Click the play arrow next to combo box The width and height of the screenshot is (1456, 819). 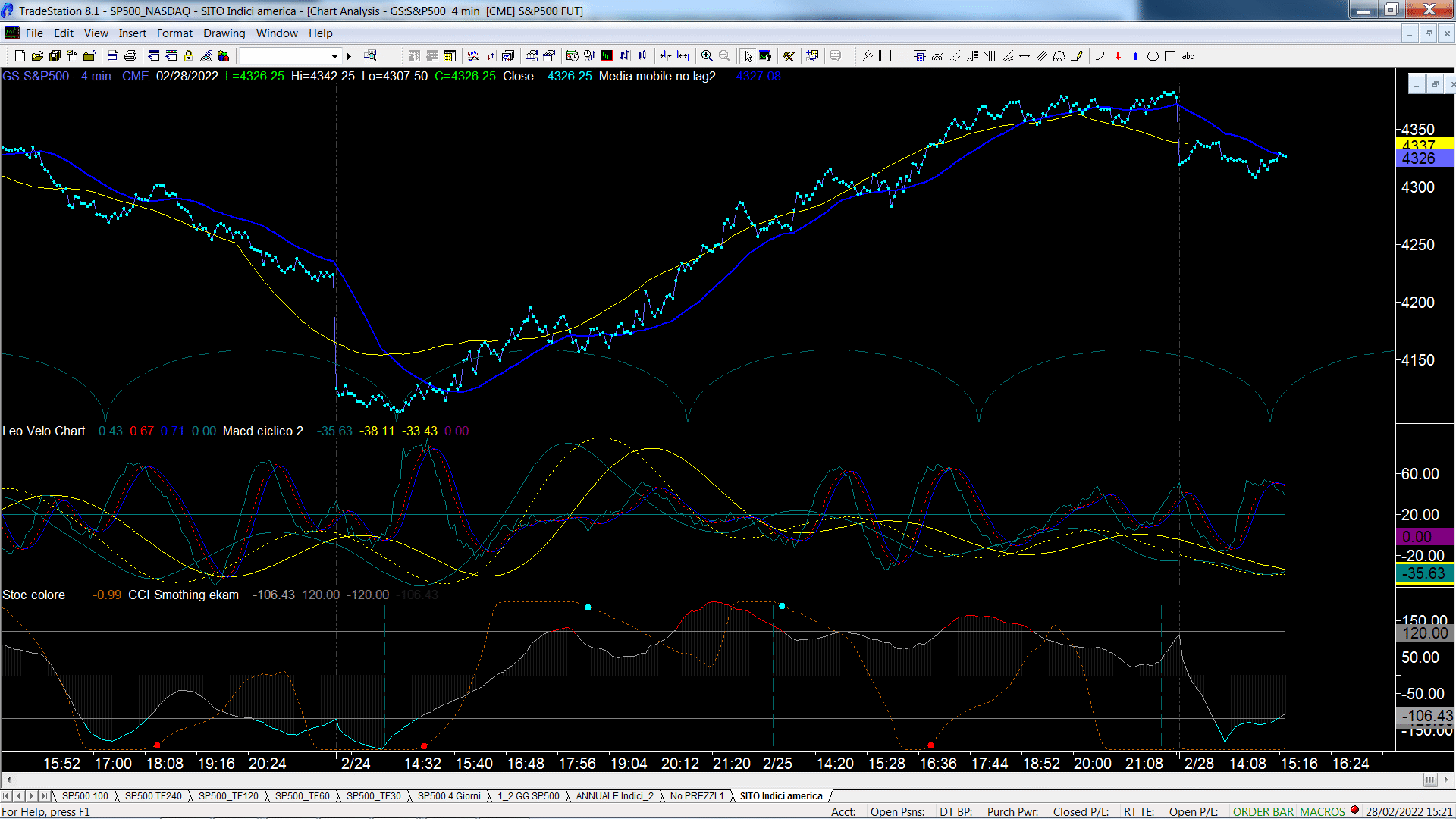coord(349,56)
